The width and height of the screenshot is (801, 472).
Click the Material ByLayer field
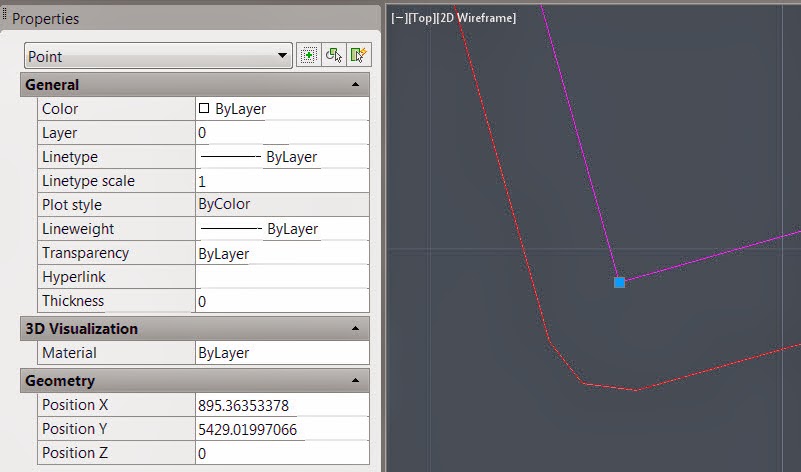[x=282, y=353]
